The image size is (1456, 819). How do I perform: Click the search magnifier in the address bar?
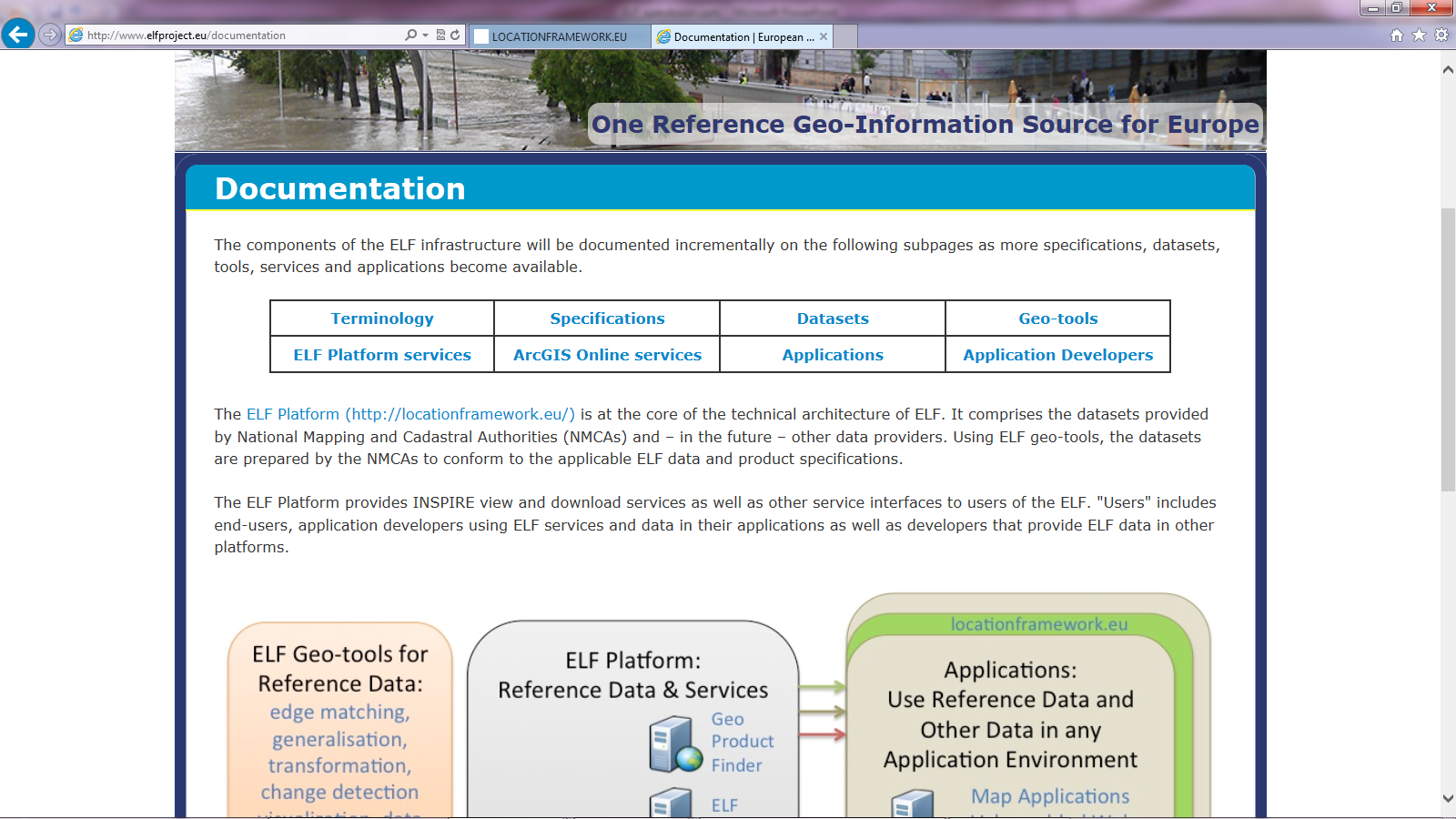coord(411,35)
